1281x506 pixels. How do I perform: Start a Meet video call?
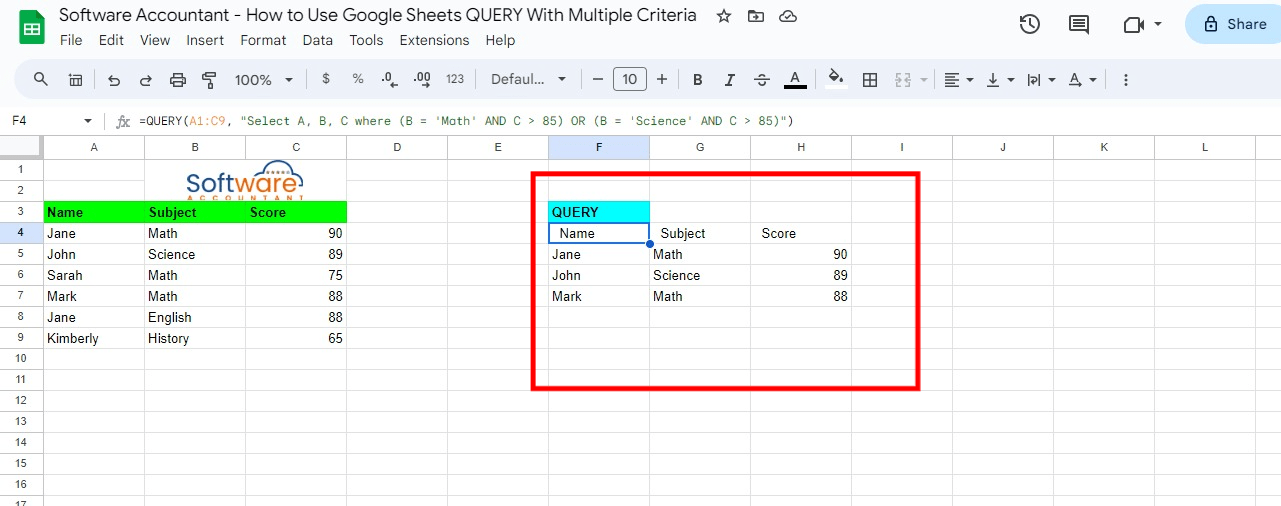[x=1133, y=24]
